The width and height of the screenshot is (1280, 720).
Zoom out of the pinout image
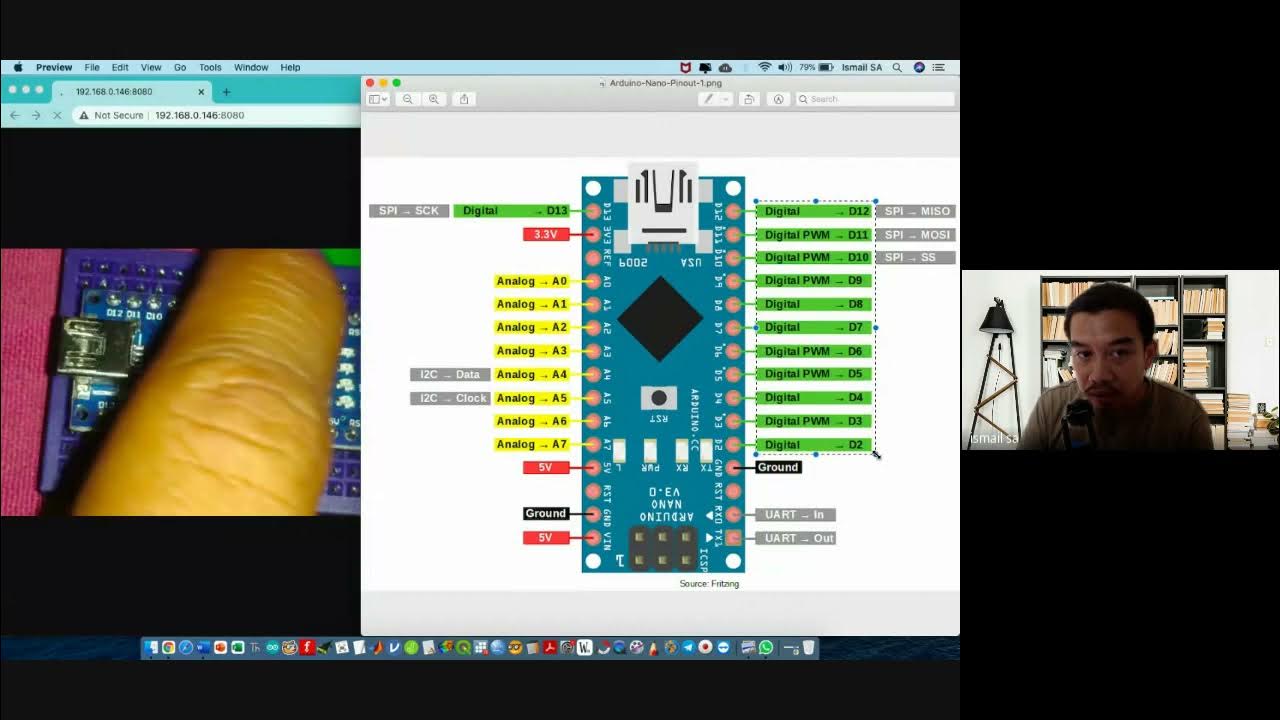[408, 99]
